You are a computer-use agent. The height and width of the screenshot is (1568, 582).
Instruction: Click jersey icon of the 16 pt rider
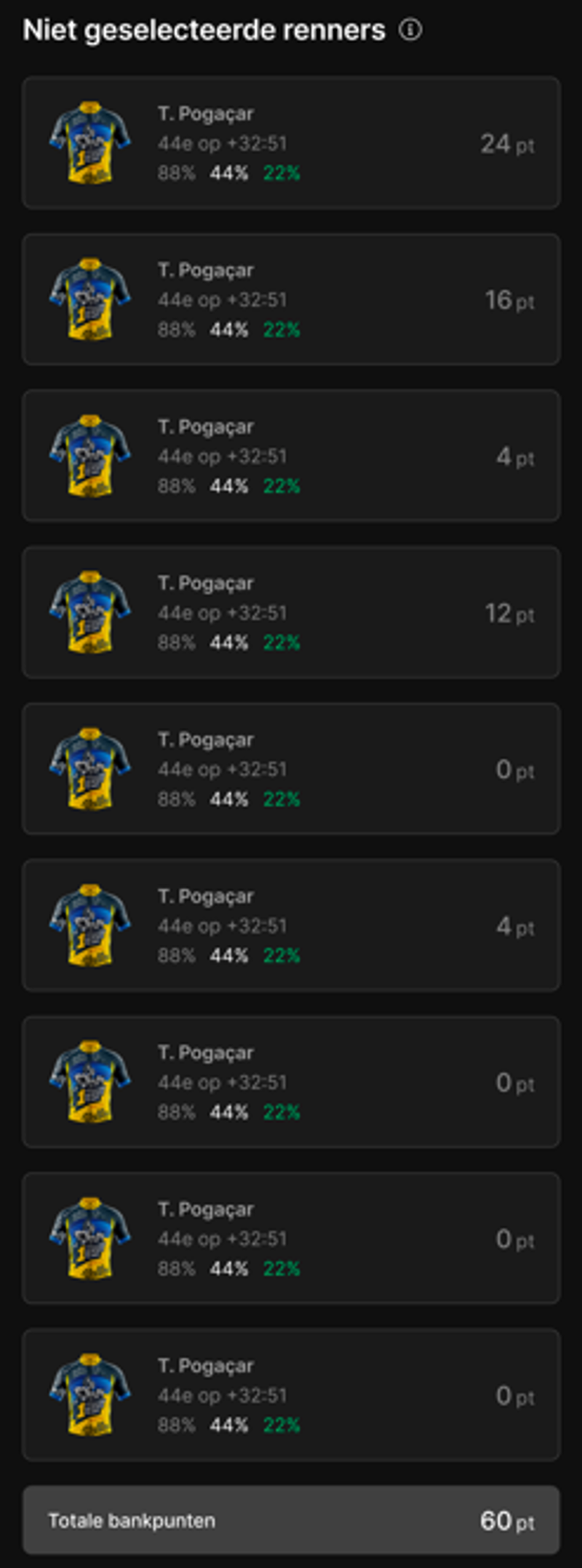90,299
